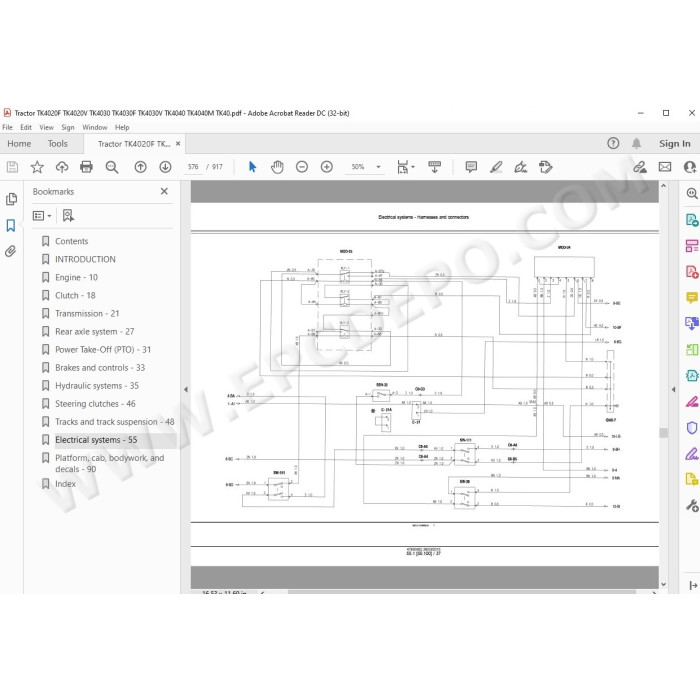Collapse left navigation pane arrow
This screenshot has width=700, height=700.
[186, 389]
